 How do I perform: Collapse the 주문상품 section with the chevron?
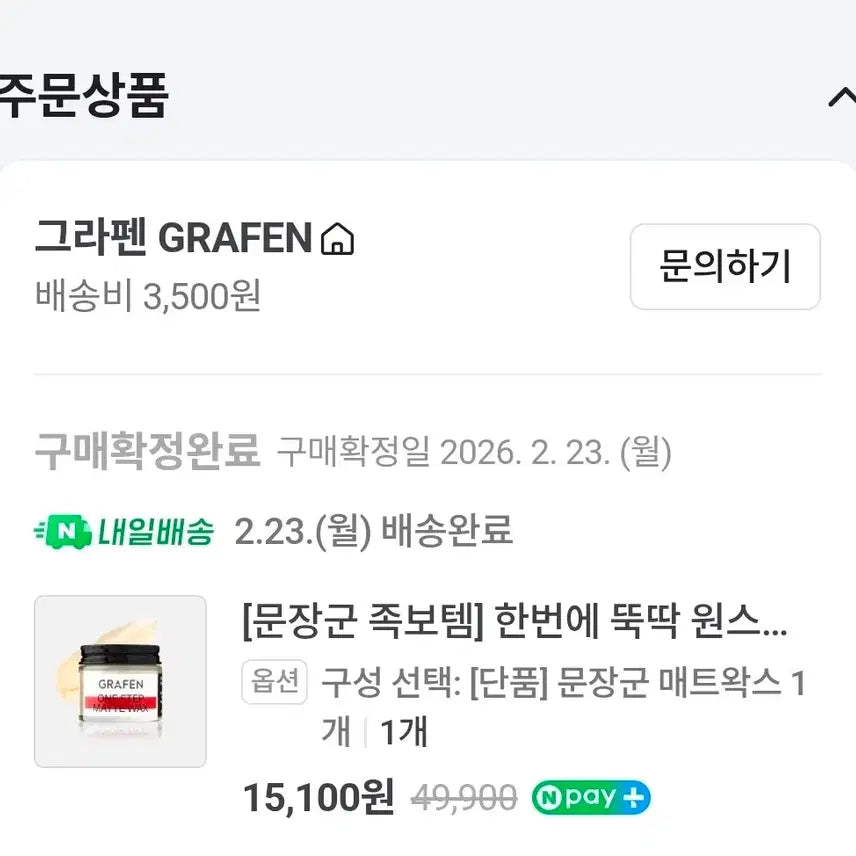[x=841, y=97]
